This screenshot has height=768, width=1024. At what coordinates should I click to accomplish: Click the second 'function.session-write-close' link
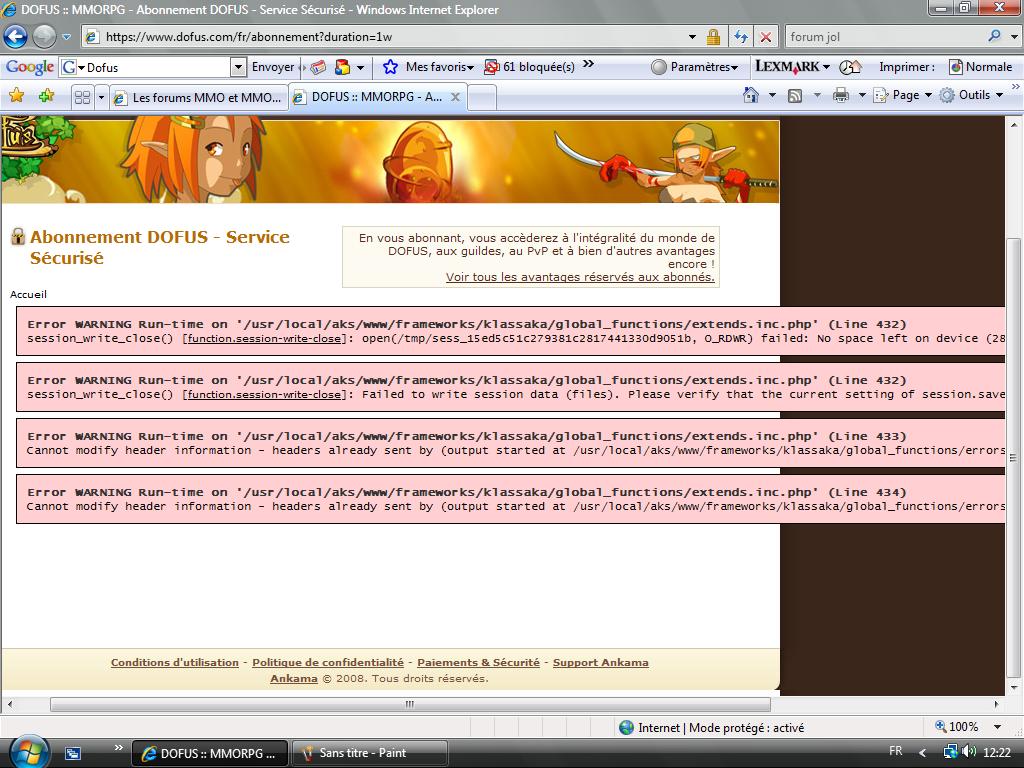(x=264, y=394)
